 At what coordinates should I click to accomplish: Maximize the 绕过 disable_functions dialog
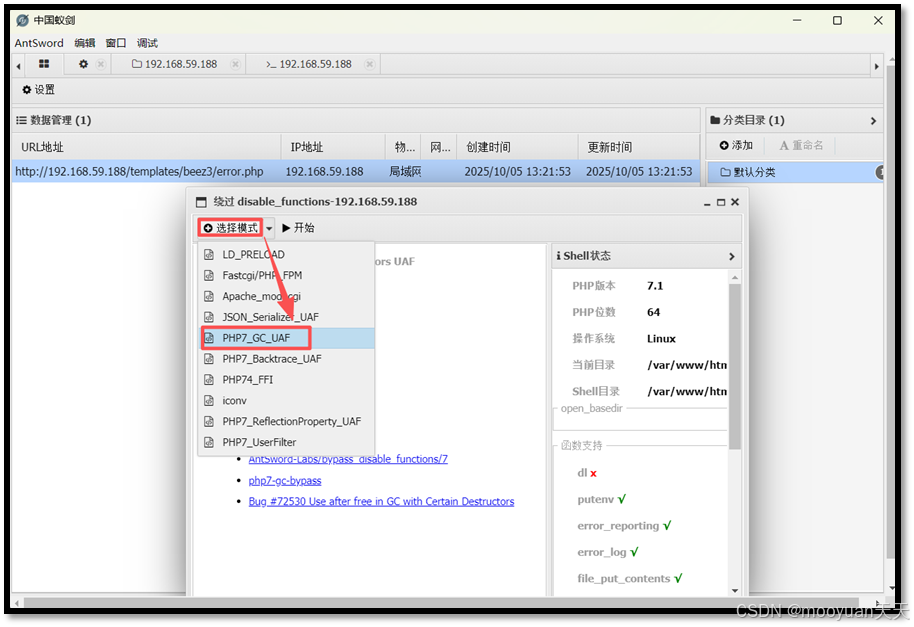[720, 202]
